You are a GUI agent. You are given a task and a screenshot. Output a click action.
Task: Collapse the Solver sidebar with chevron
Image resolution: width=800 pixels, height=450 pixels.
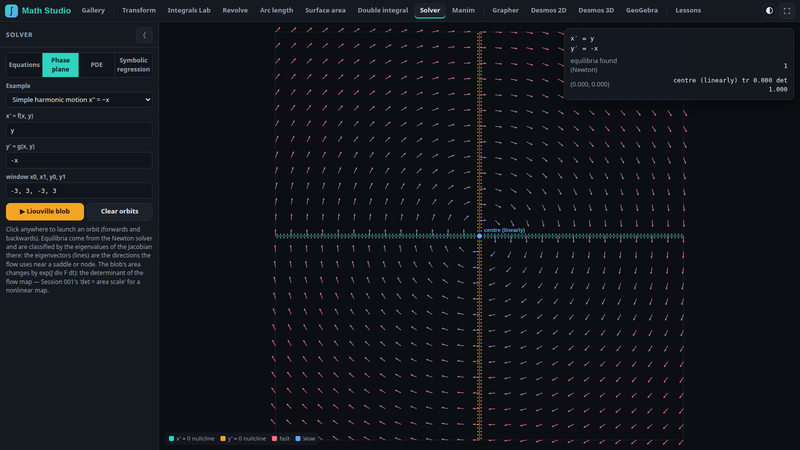144,35
